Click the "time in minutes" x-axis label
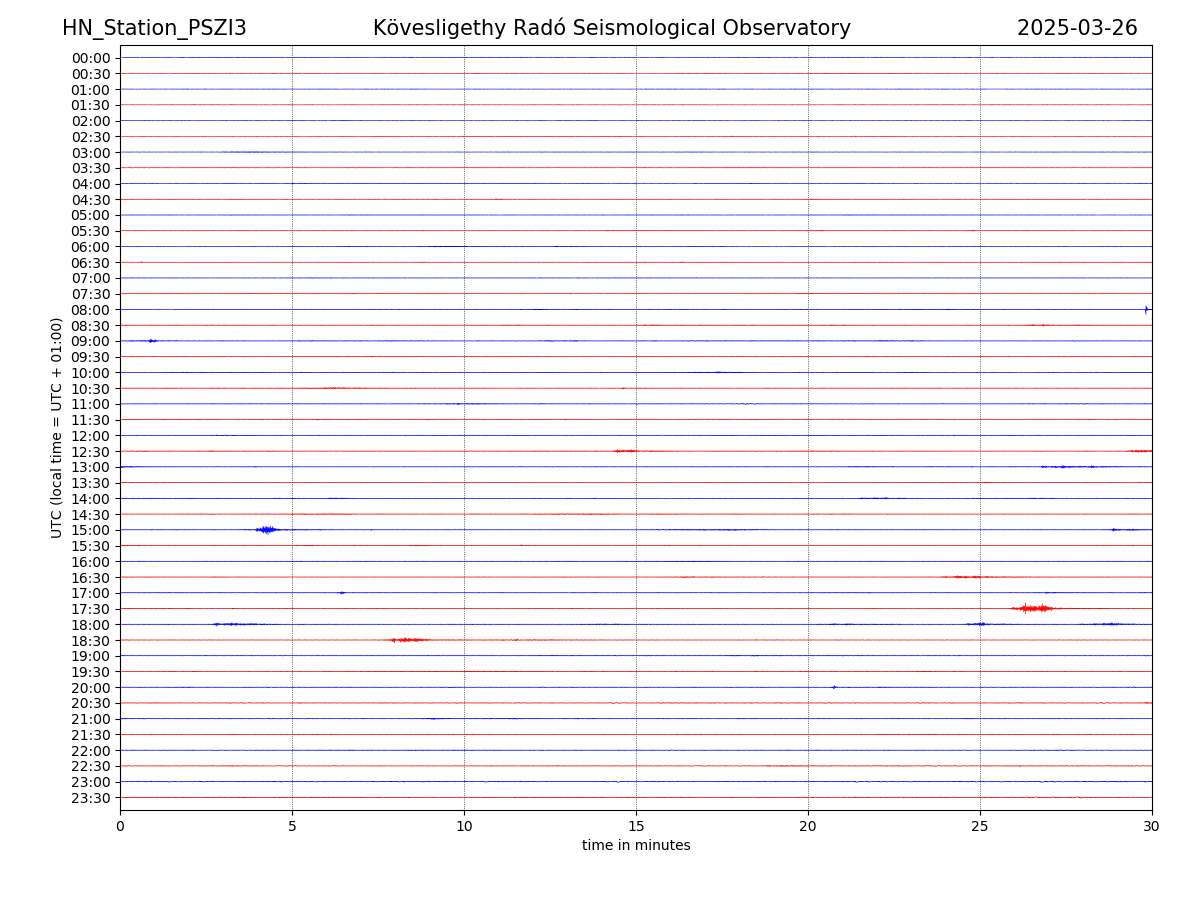The image size is (1200, 900). coord(636,846)
